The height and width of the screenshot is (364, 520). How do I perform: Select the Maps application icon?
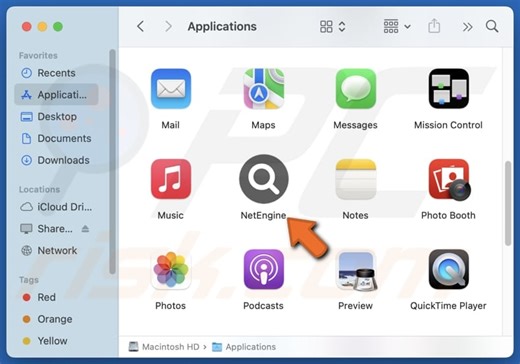pos(263,89)
